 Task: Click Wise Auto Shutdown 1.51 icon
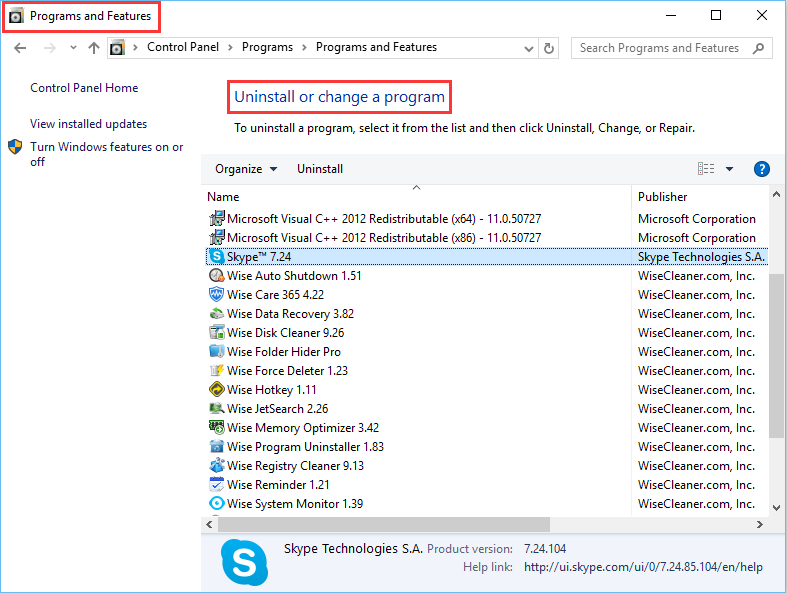[216, 276]
